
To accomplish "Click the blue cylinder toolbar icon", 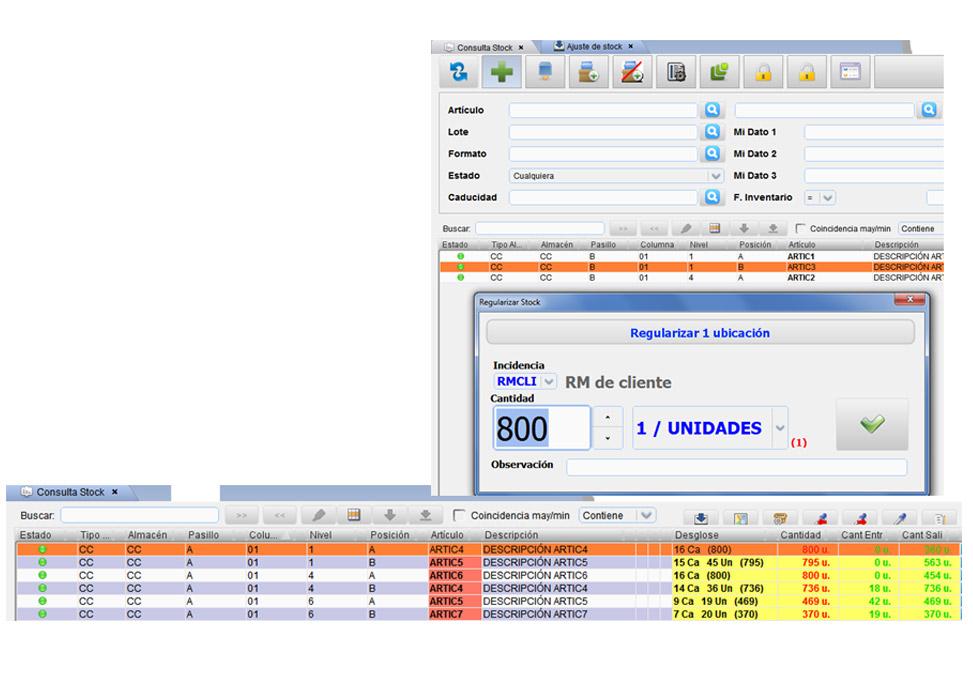I will [x=545, y=72].
